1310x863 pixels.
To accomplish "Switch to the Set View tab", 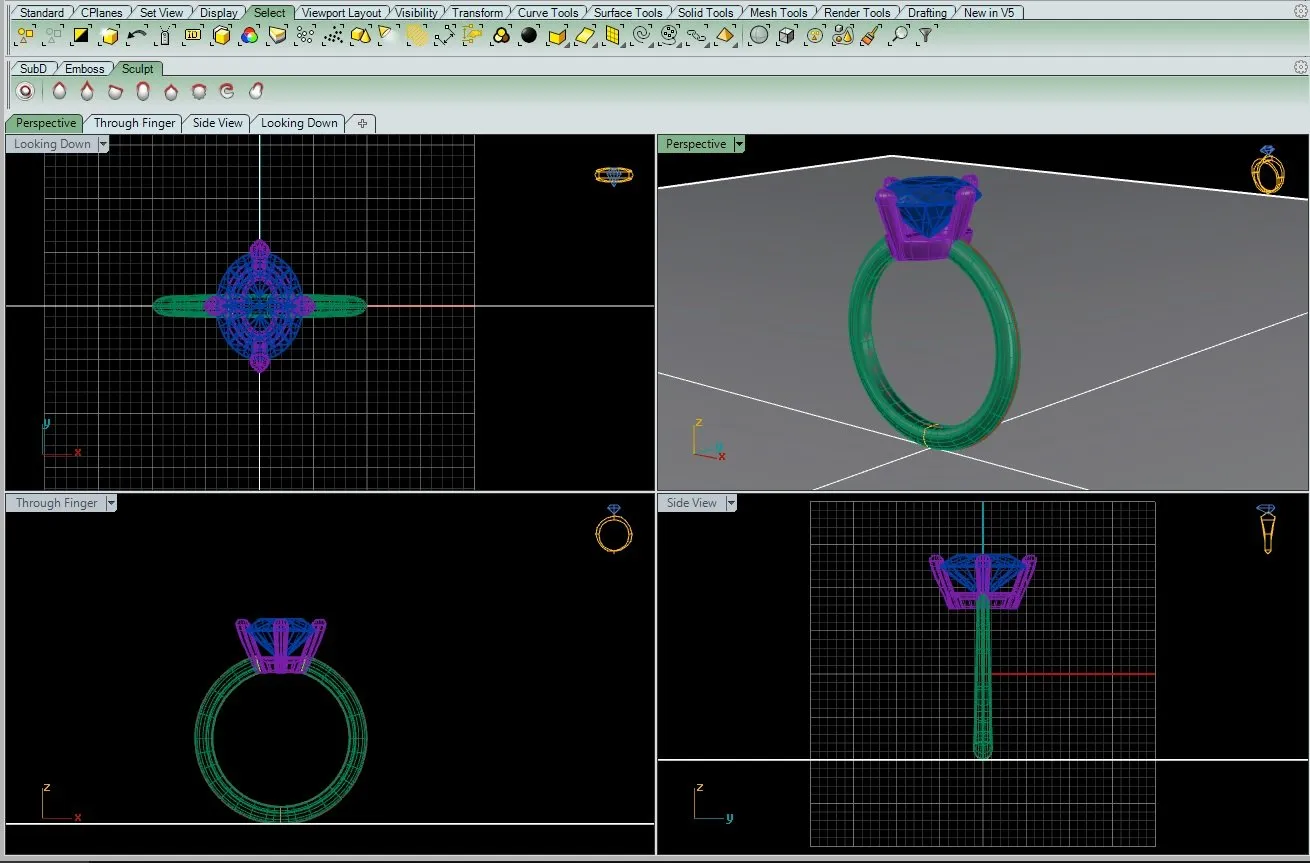I will (161, 13).
